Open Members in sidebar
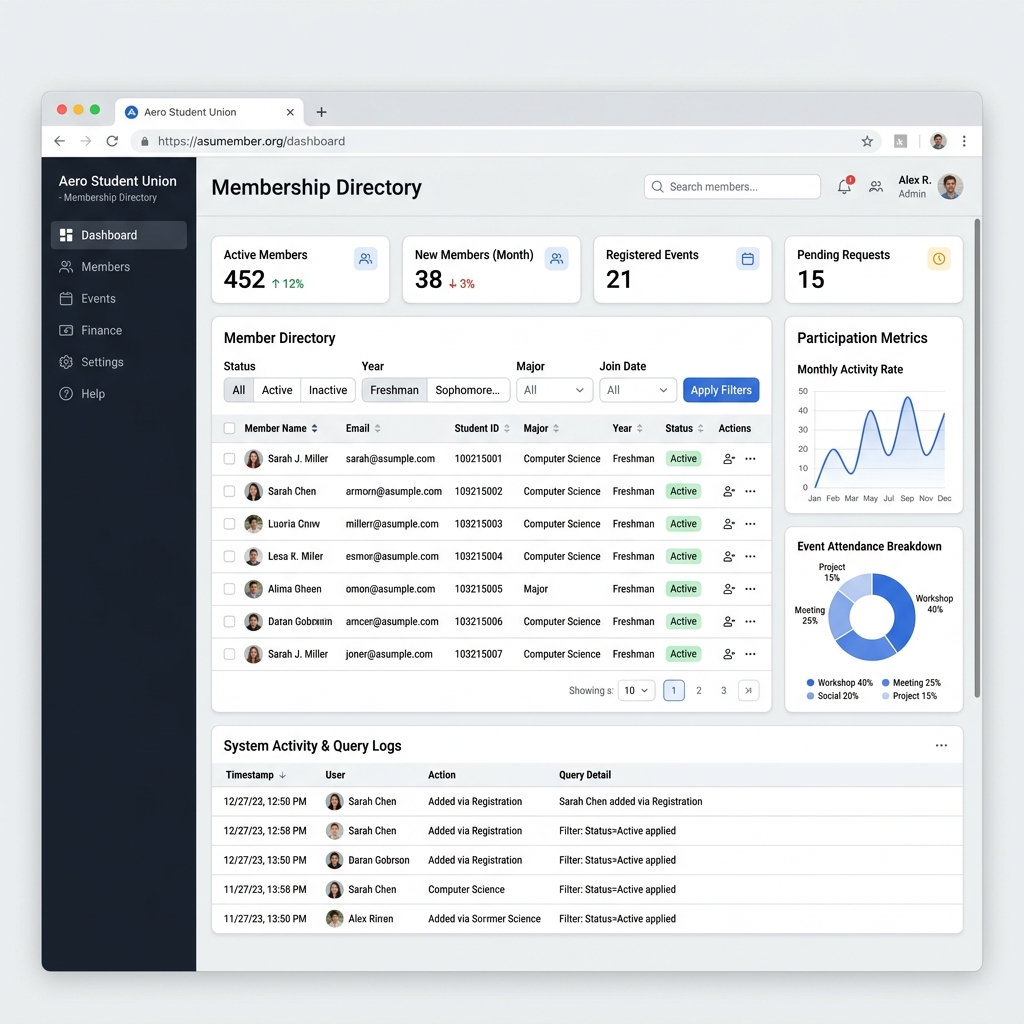This screenshot has width=1024, height=1024. 119,266
